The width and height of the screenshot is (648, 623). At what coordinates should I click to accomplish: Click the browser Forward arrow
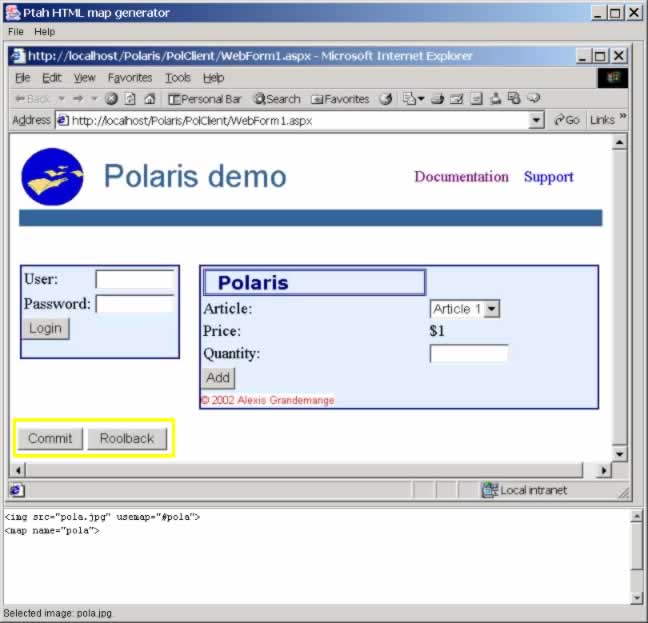pyautogui.click(x=78, y=99)
